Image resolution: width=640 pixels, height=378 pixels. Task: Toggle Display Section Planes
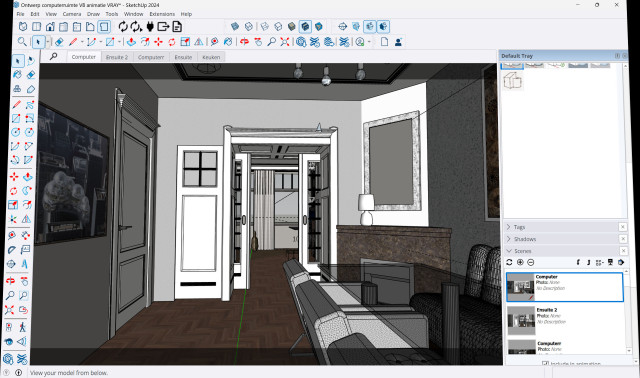pyautogui.click(x=356, y=27)
